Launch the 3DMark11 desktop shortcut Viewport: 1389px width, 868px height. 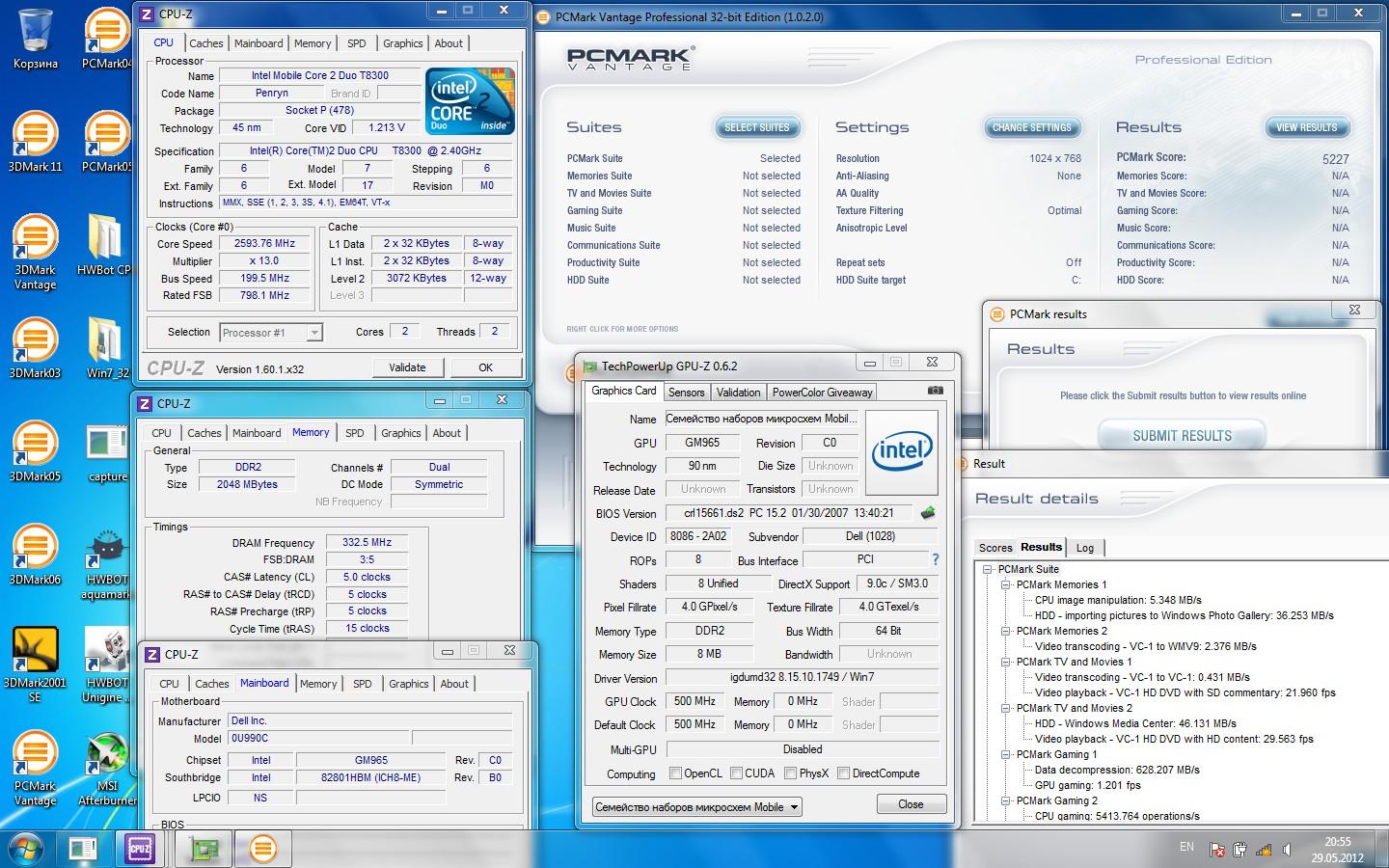tap(35, 142)
